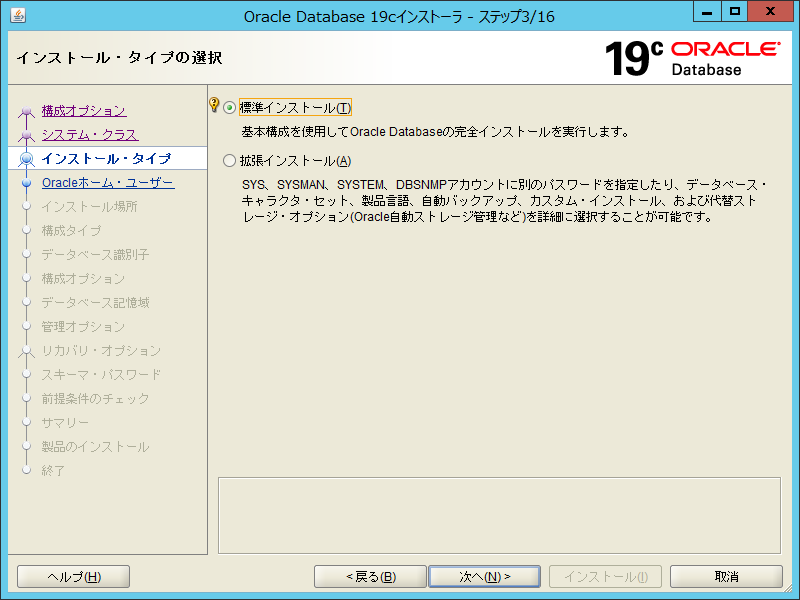
Task: Minimize the installer window
Action: [707, 12]
